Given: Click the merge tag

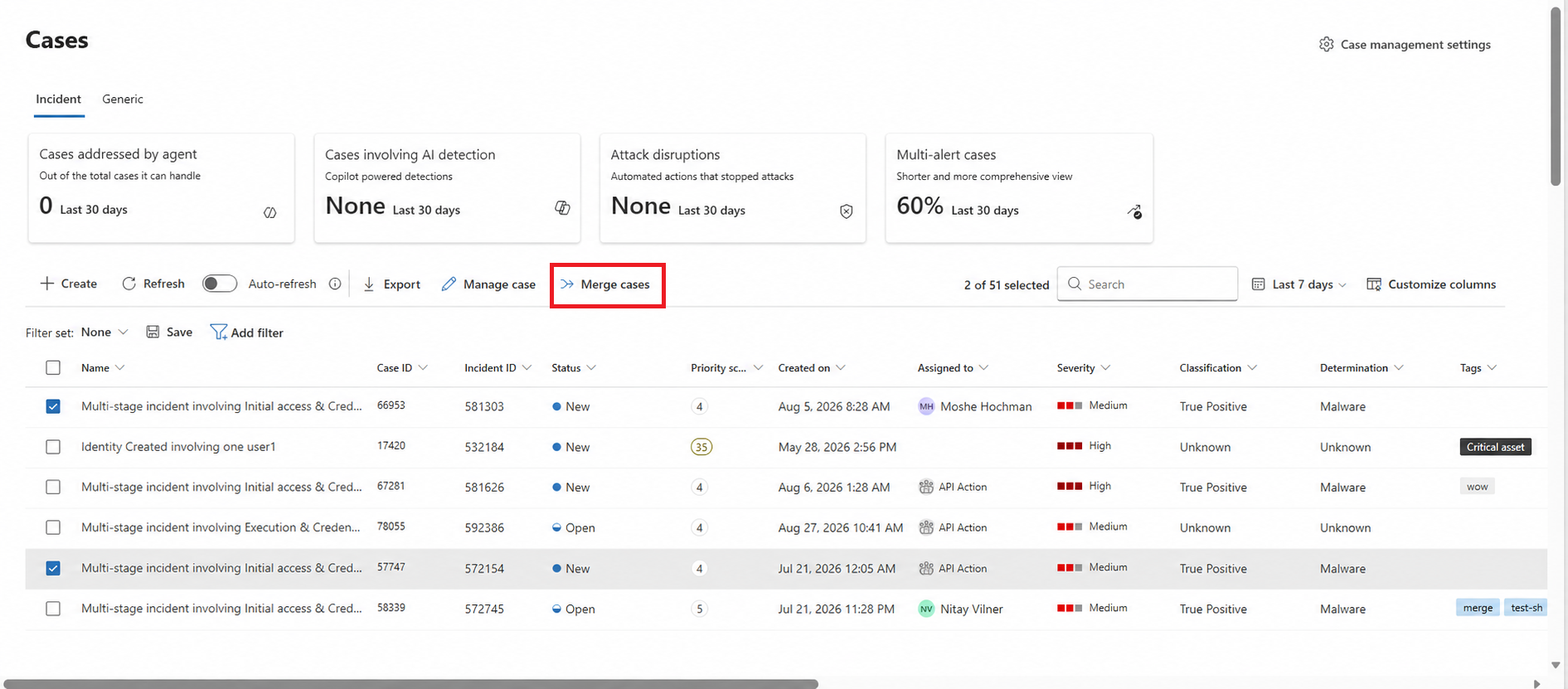Looking at the screenshot, I should click(x=1478, y=608).
